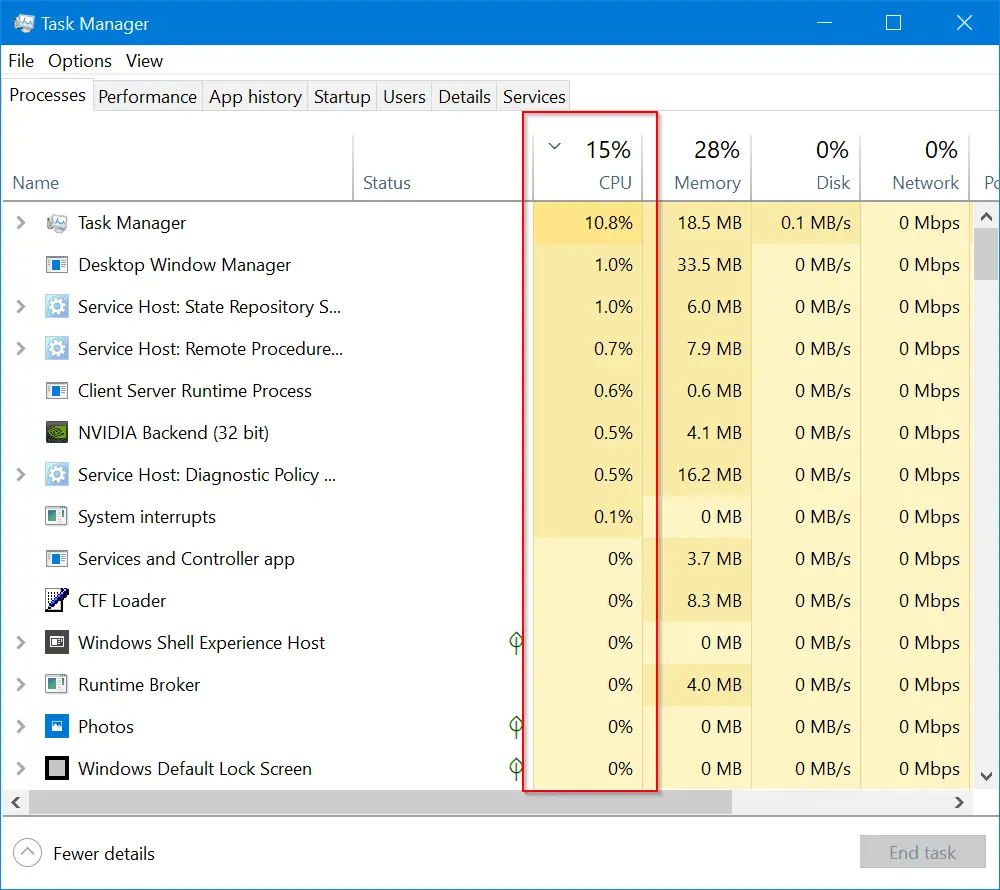Switch to the Users tab
The width and height of the screenshot is (1000, 890).
pyautogui.click(x=404, y=97)
